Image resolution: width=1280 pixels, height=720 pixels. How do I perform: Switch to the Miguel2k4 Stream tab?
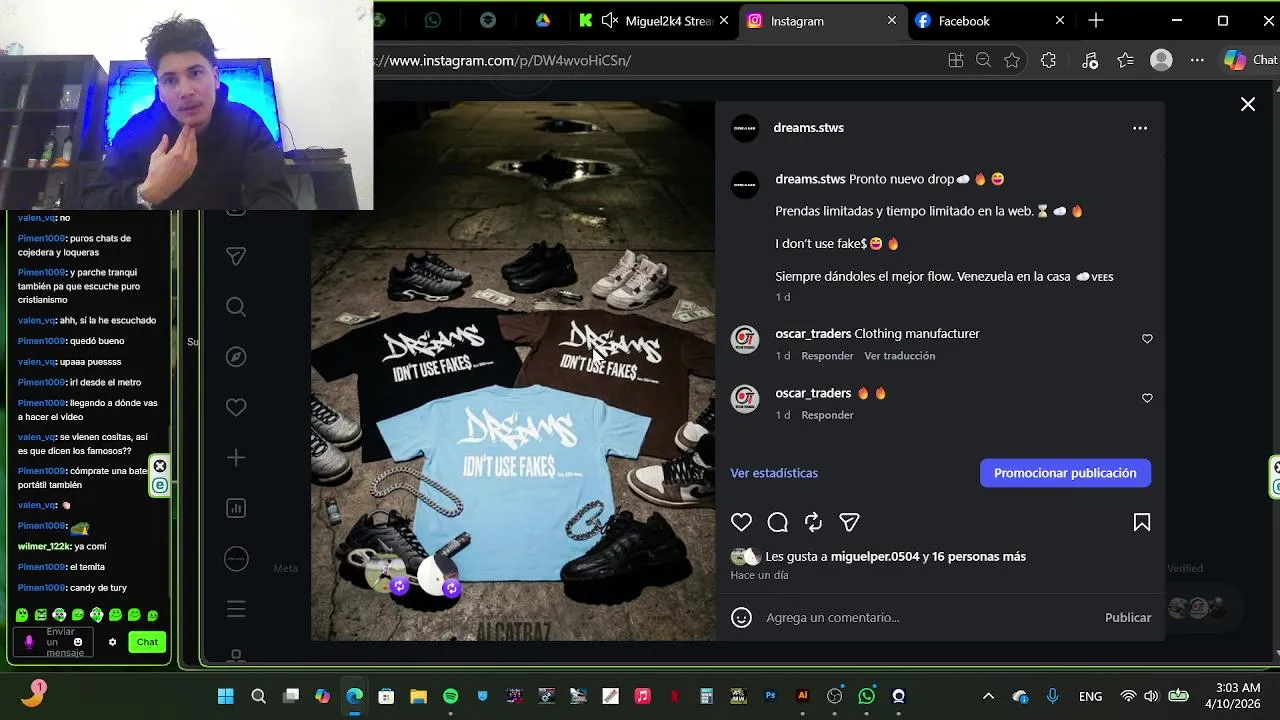point(654,21)
